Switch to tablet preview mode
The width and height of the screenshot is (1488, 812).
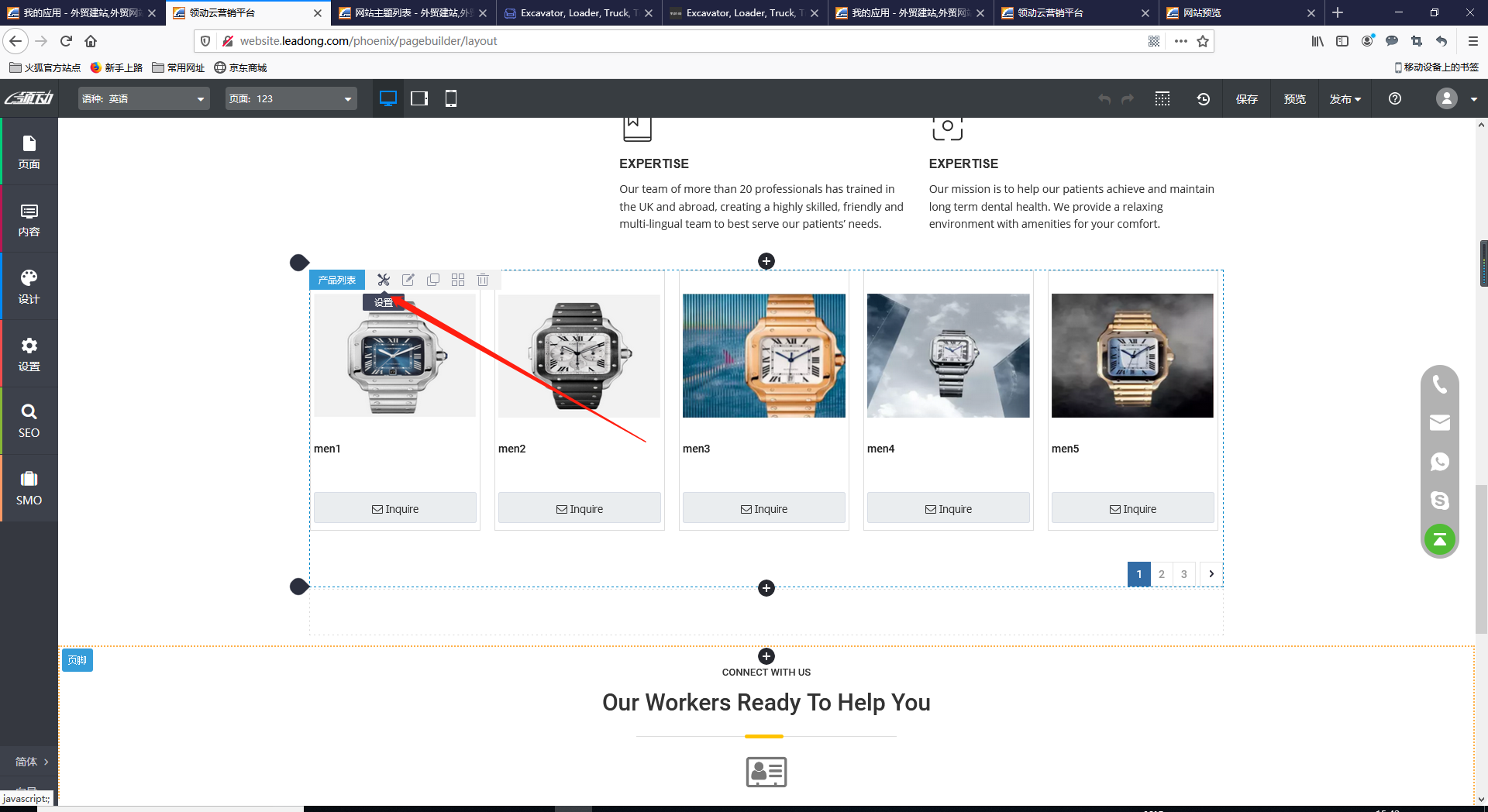(419, 99)
